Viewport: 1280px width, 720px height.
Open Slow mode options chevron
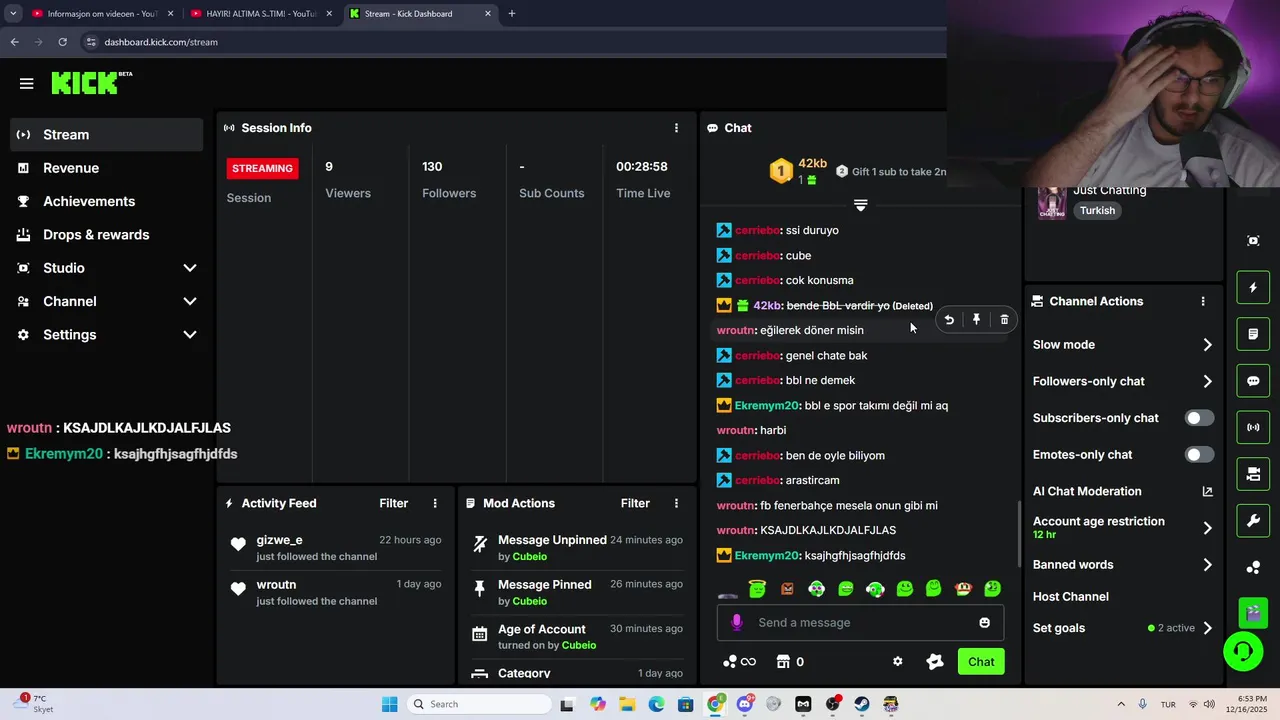1207,345
